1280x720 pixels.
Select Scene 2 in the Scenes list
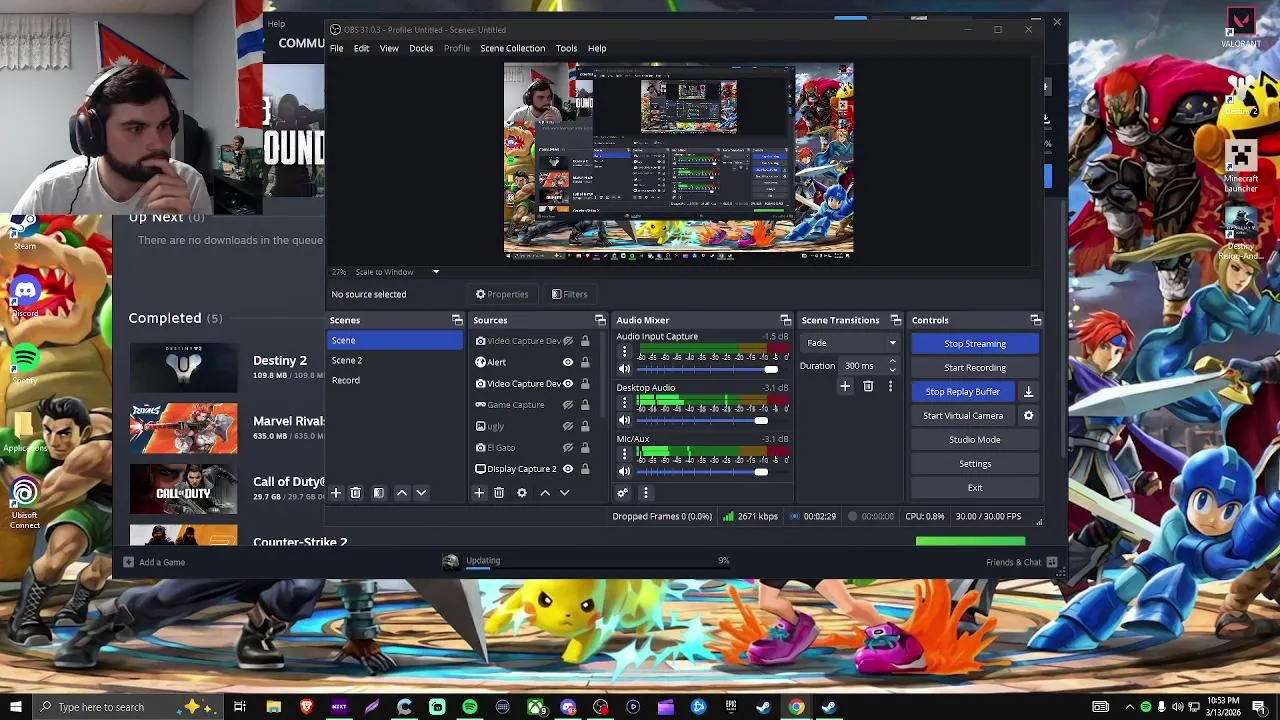pyautogui.click(x=396, y=360)
